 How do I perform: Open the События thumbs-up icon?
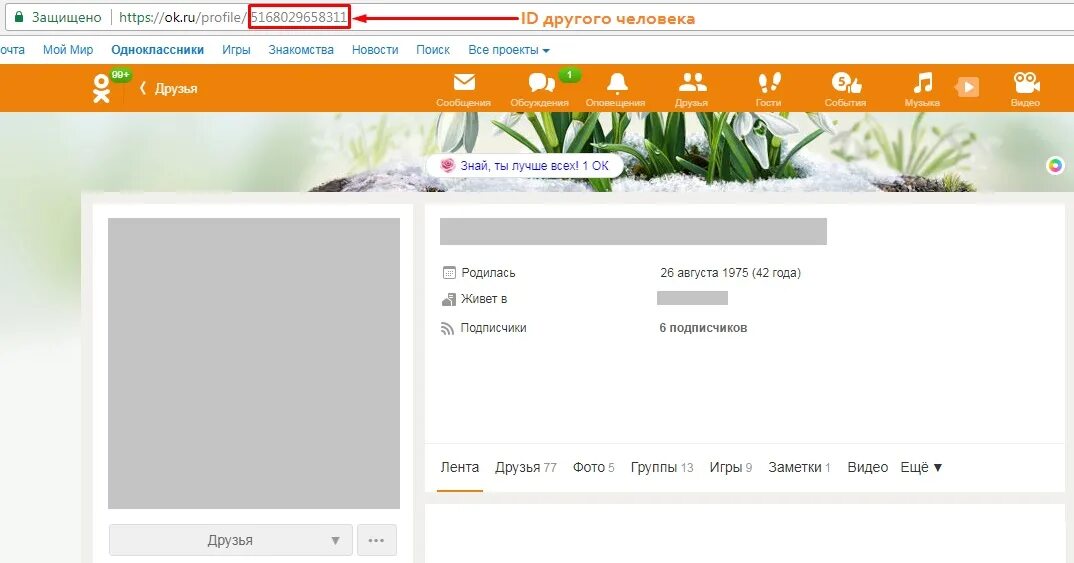846,83
